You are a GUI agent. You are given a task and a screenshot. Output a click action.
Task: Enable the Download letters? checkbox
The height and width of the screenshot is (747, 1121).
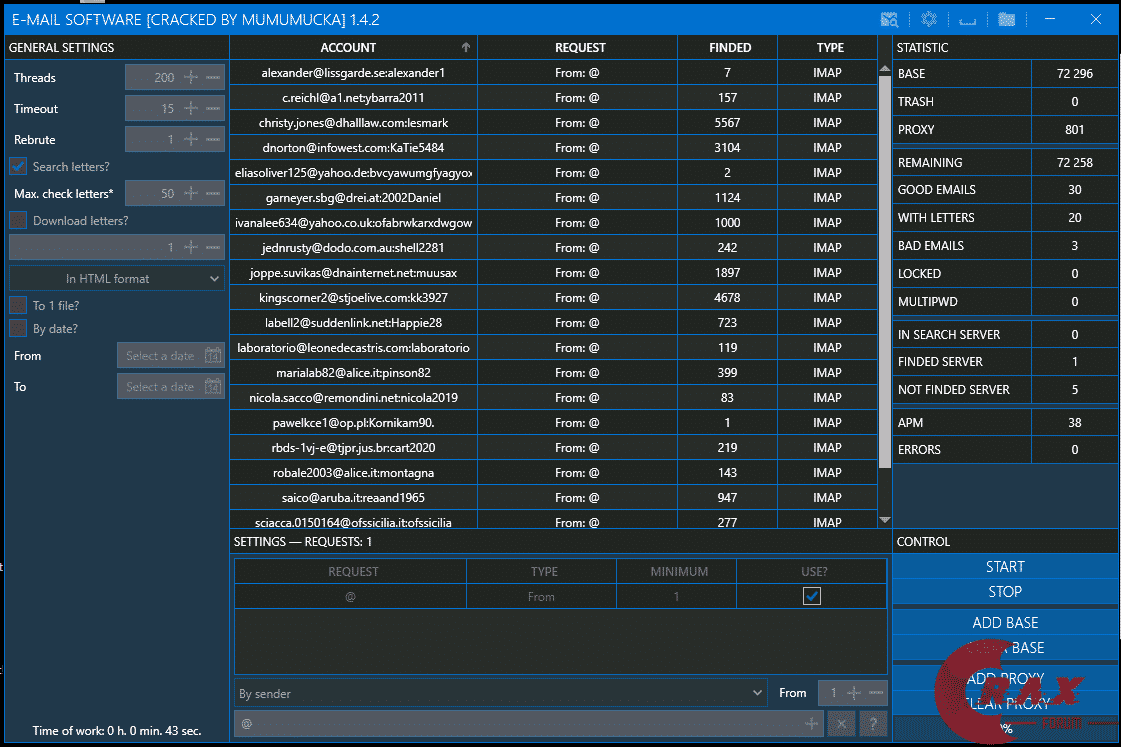coord(18,220)
